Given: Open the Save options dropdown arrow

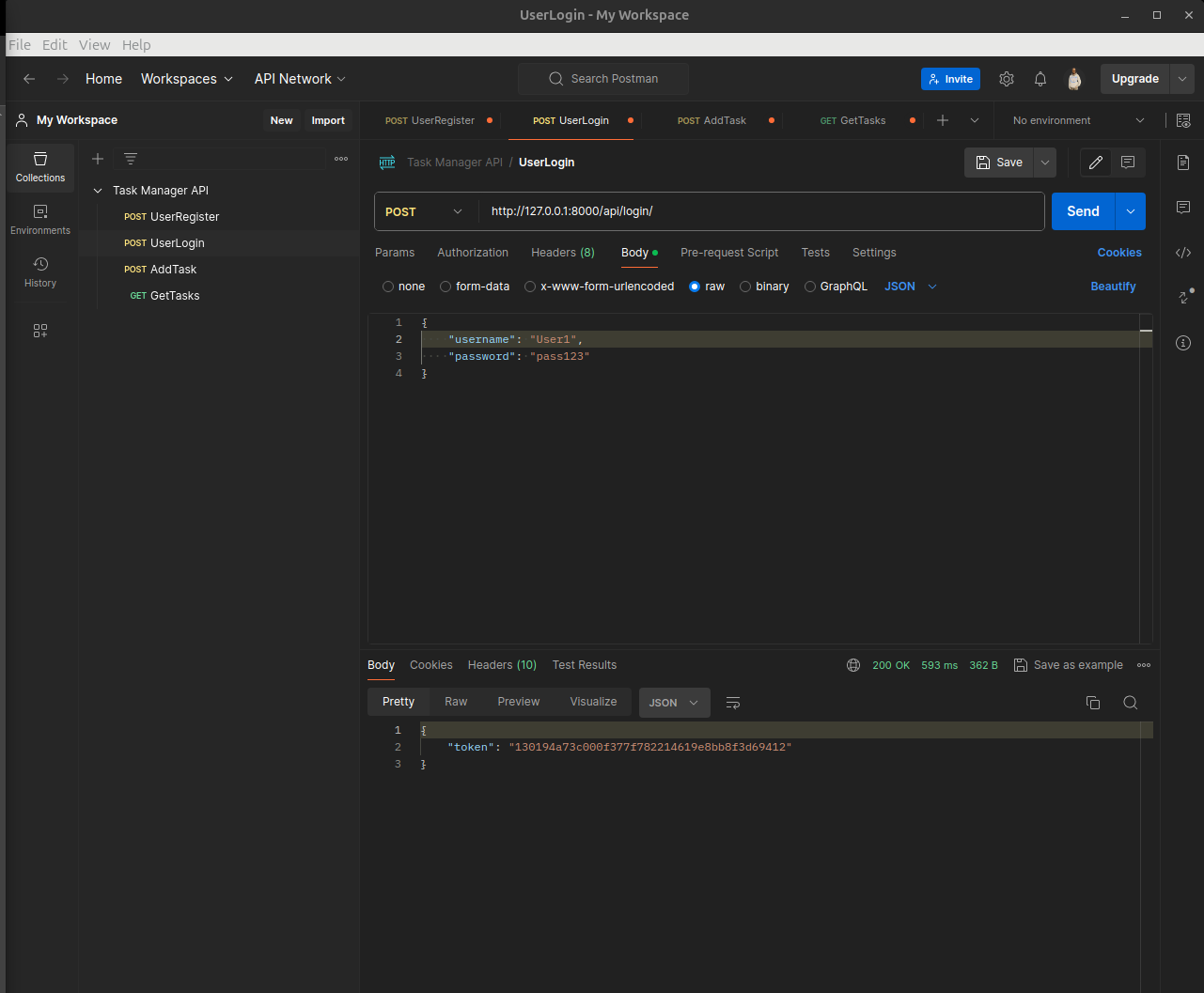Looking at the screenshot, I should [1045, 163].
